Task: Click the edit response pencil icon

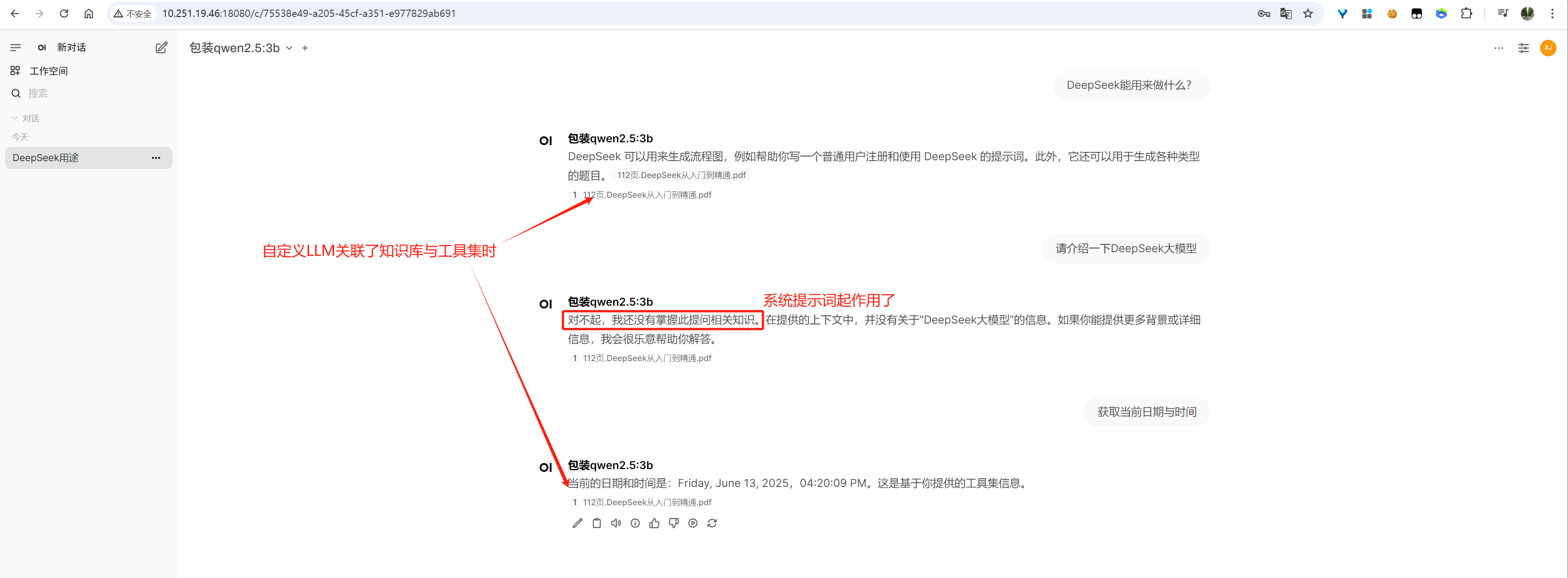Action: (x=577, y=523)
